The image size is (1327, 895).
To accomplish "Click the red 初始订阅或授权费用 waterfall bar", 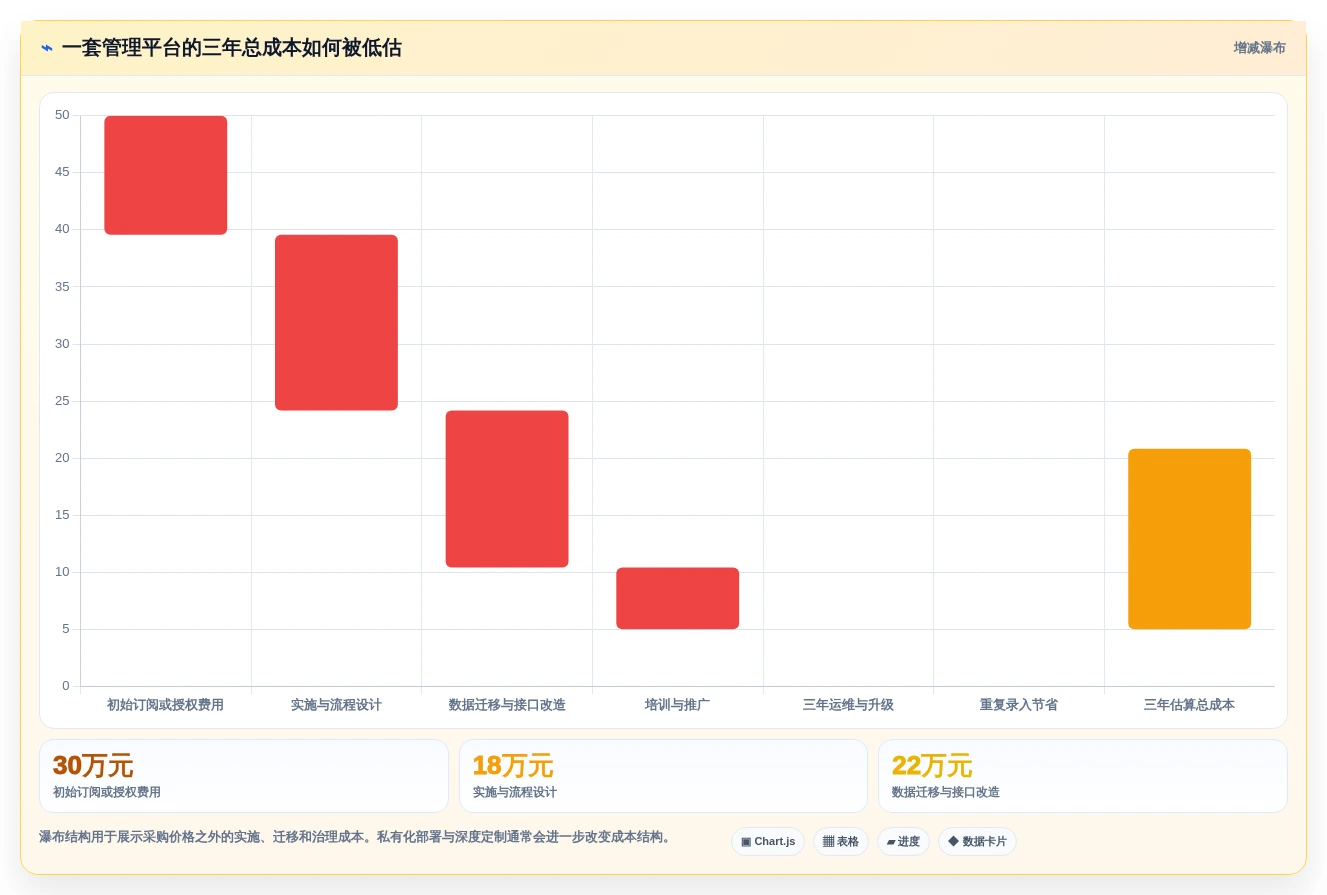I will [x=166, y=175].
